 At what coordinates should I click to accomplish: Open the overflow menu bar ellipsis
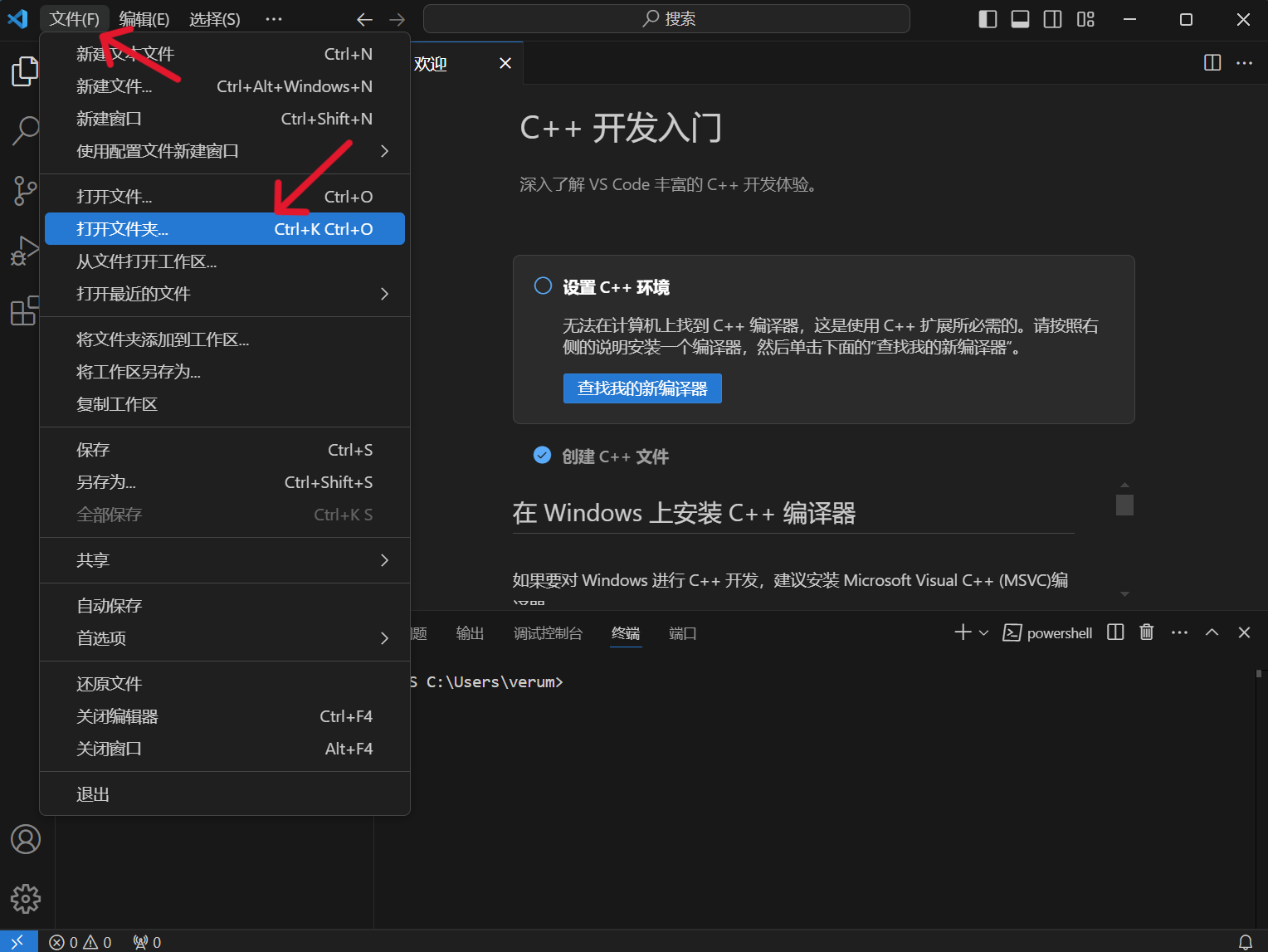pyautogui.click(x=274, y=19)
